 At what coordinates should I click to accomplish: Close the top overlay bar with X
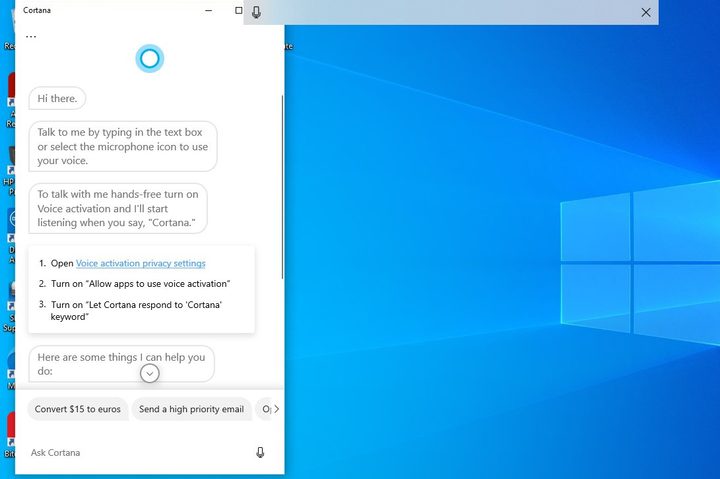click(646, 12)
